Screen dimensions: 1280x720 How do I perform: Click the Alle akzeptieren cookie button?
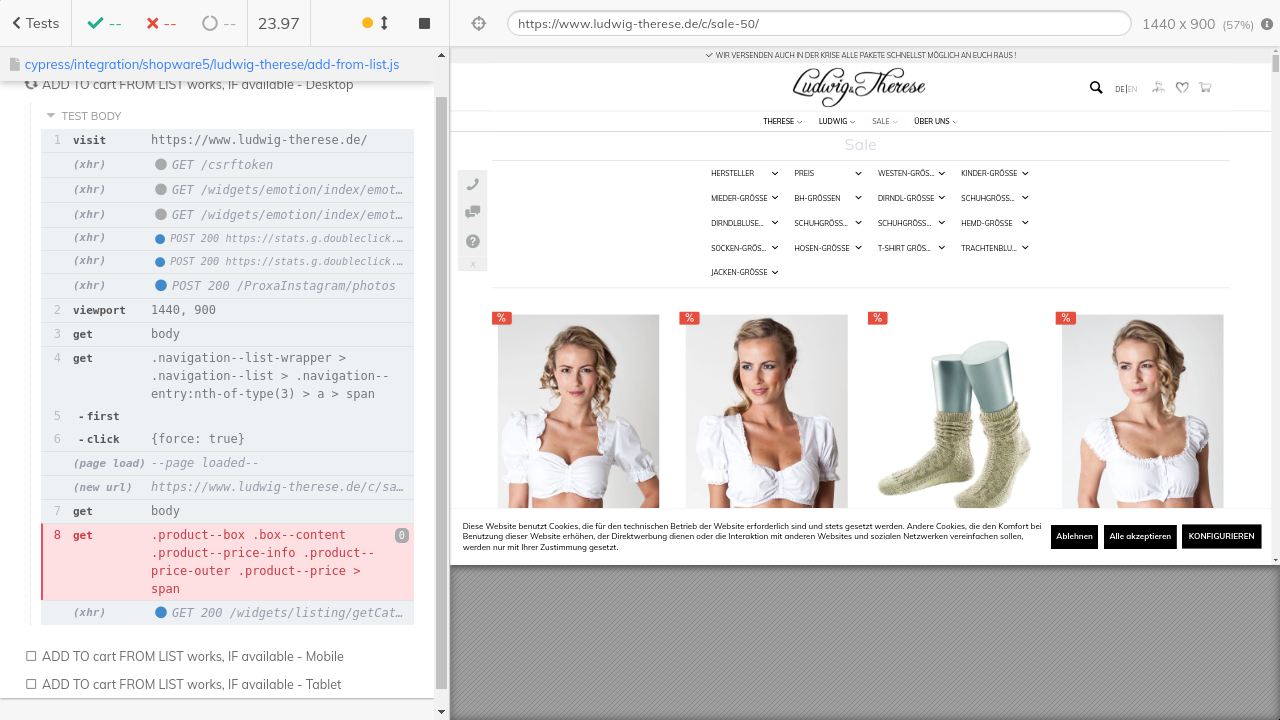[1140, 537]
